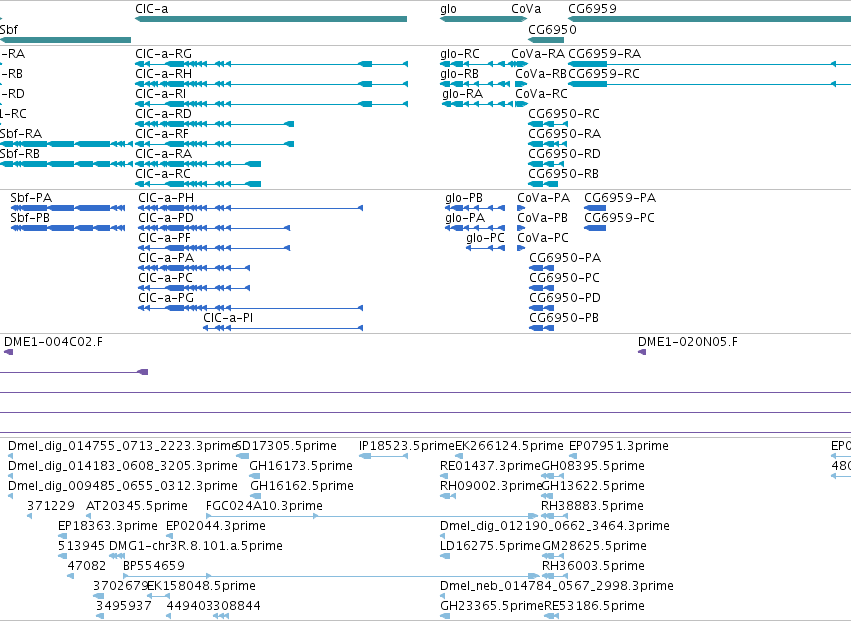Image resolution: width=851 pixels, height=621 pixels.
Task: Select the CIC-a-RD transcript
Action: click(214, 124)
